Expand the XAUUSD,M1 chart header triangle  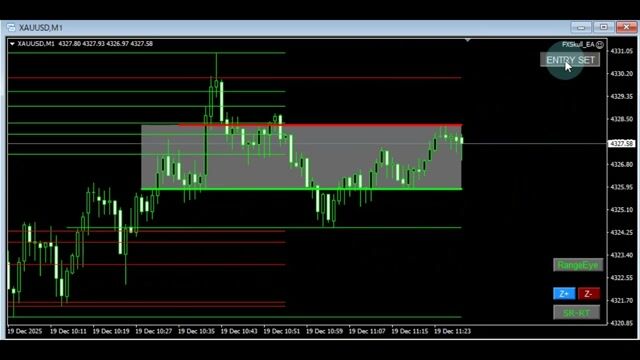[12, 44]
